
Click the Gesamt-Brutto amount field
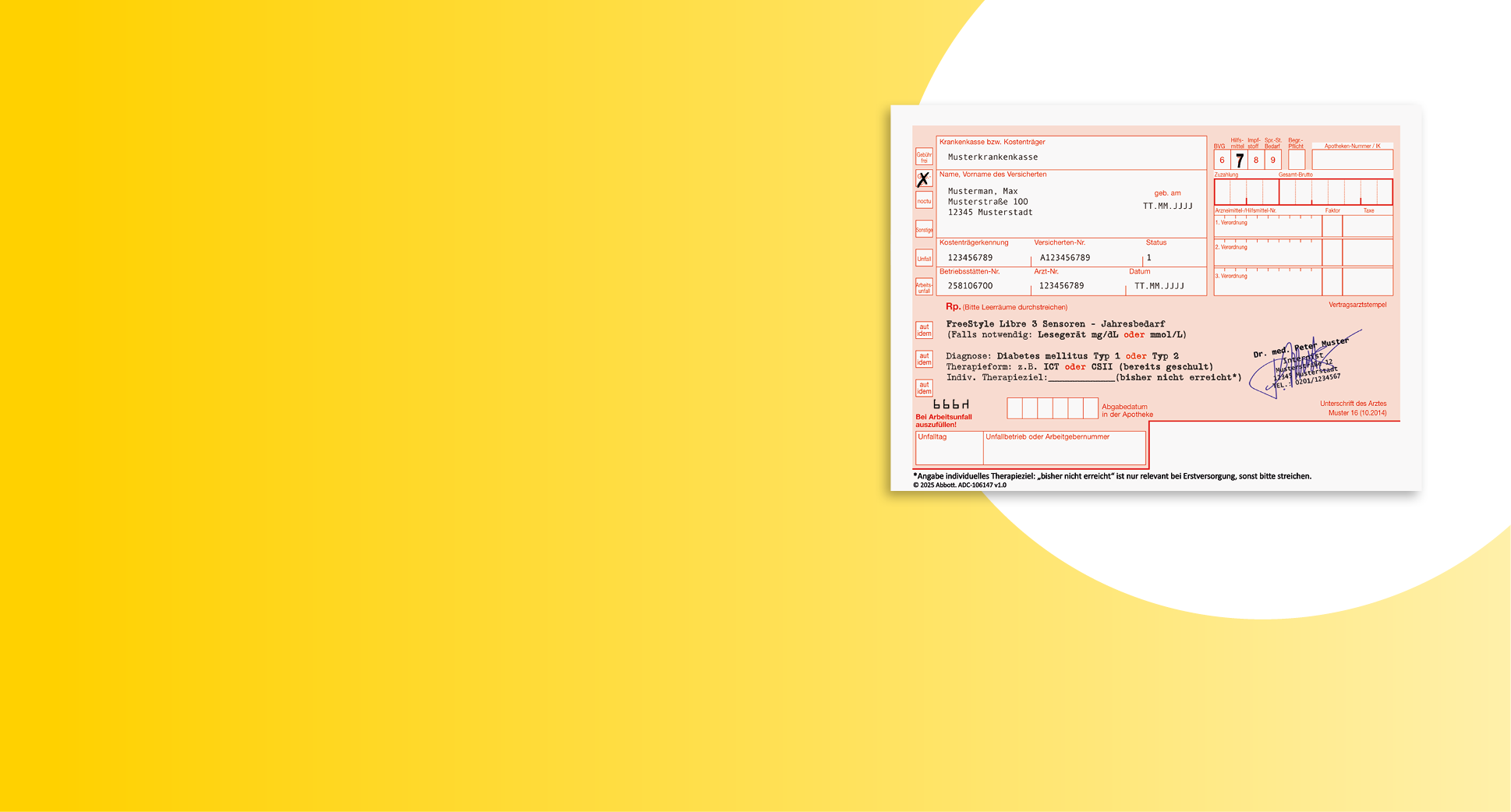coord(1336,192)
